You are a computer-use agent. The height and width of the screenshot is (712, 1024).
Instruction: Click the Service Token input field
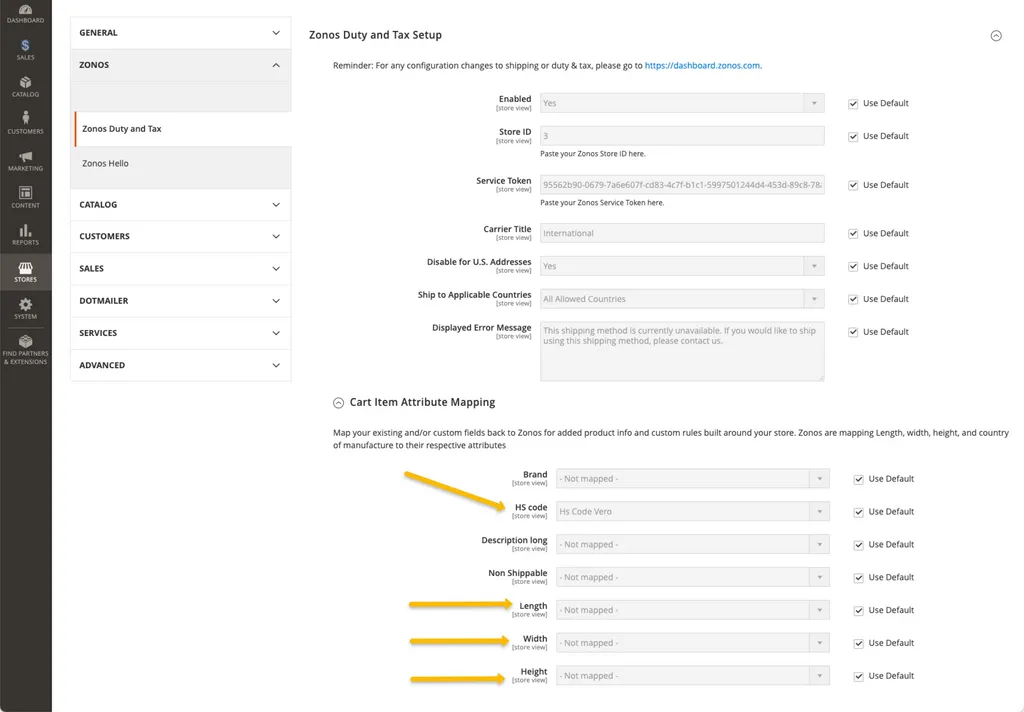click(x=682, y=185)
